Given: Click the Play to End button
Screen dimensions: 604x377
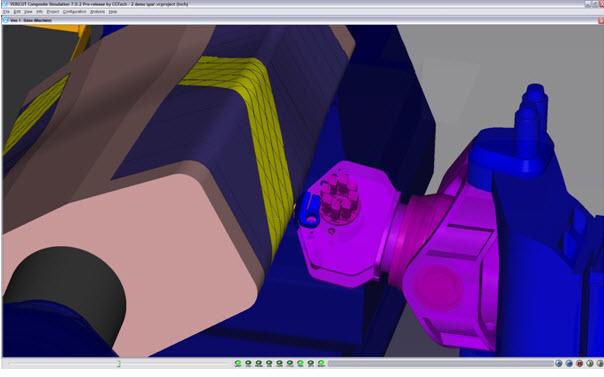Looking at the screenshot, I should [600, 363].
